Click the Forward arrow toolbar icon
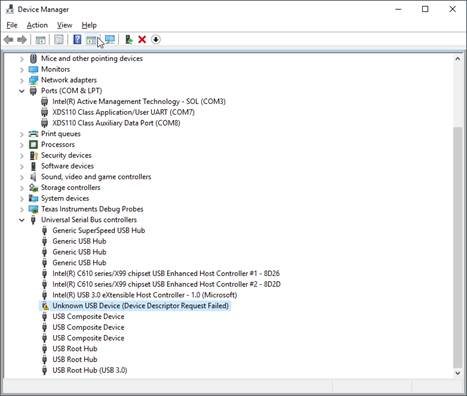This screenshot has width=467, height=396. click(x=22, y=40)
